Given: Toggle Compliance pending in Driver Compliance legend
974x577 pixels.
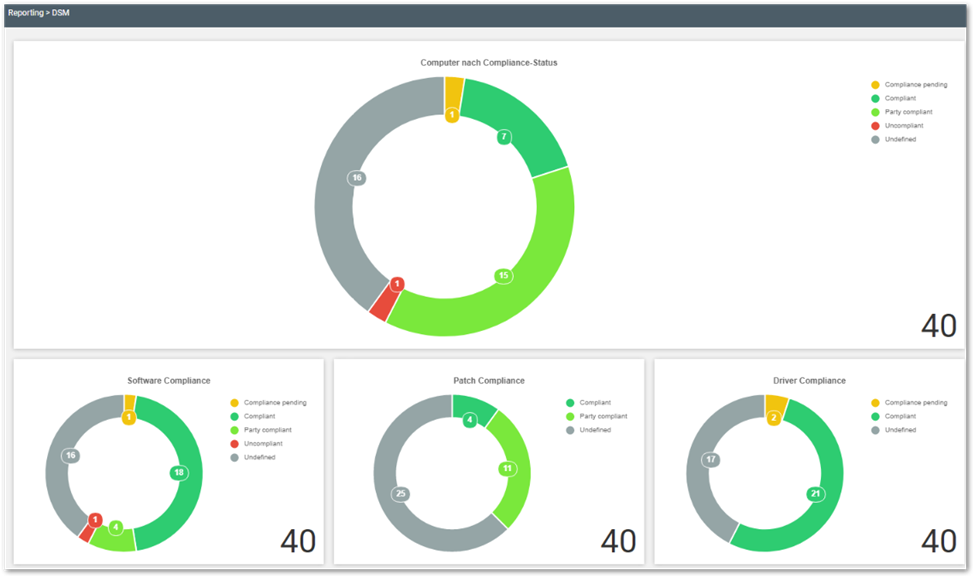Looking at the screenshot, I should (x=909, y=402).
